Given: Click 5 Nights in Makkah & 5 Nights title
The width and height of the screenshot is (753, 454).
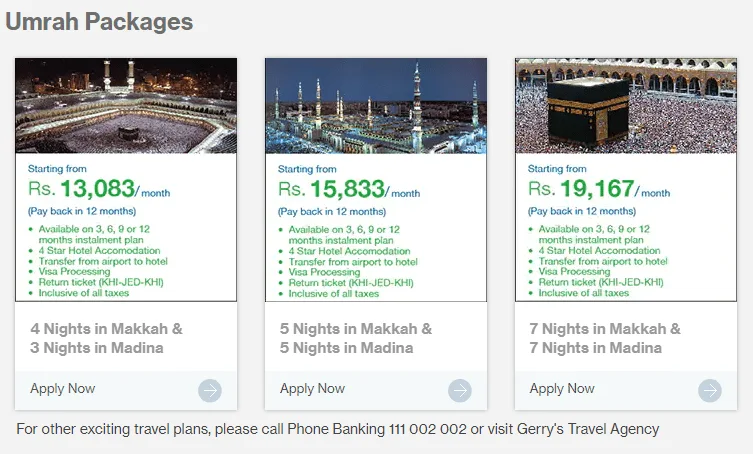Looking at the screenshot, I should pos(356,338).
